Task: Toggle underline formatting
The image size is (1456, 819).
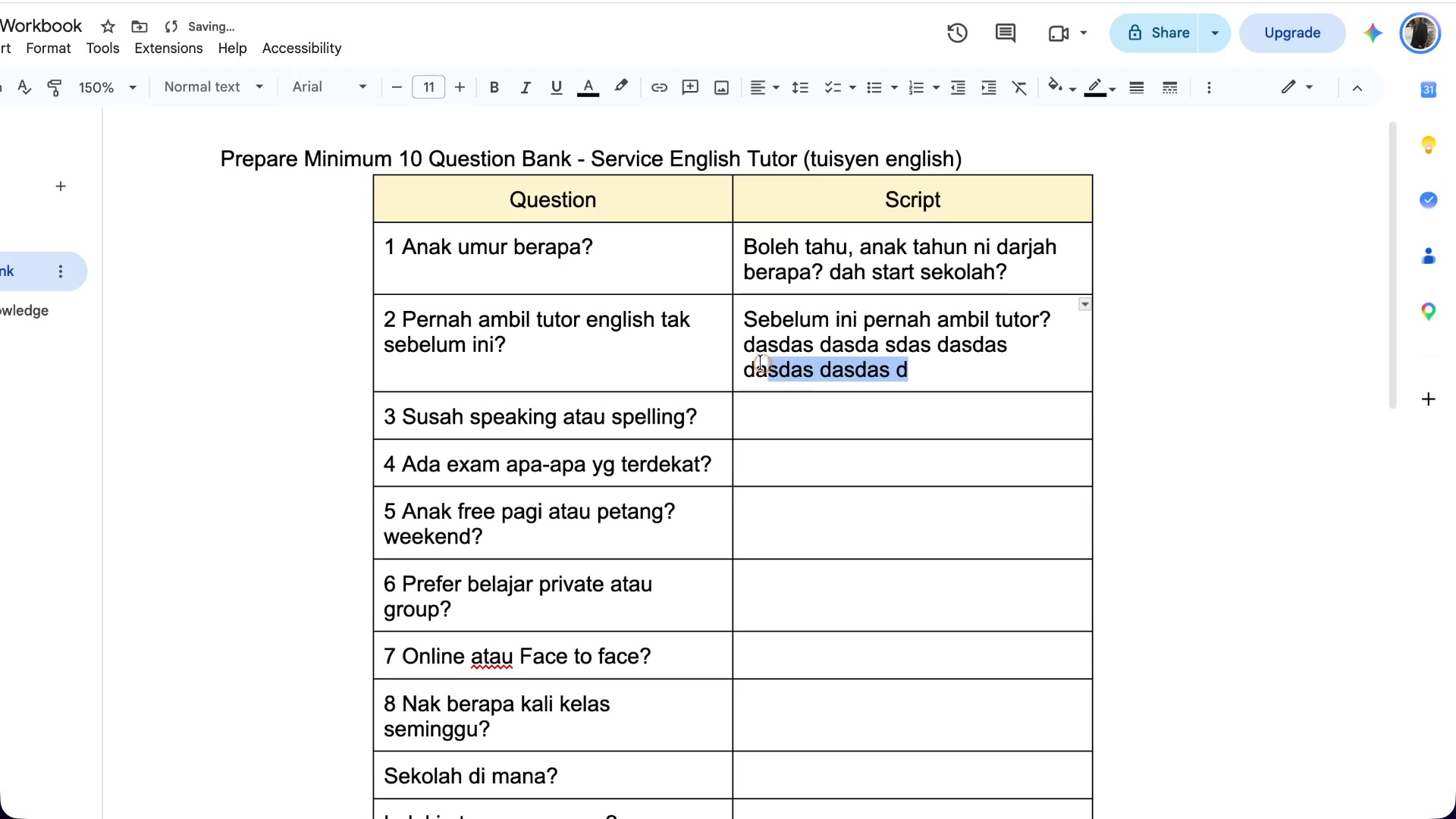Action: tap(557, 87)
